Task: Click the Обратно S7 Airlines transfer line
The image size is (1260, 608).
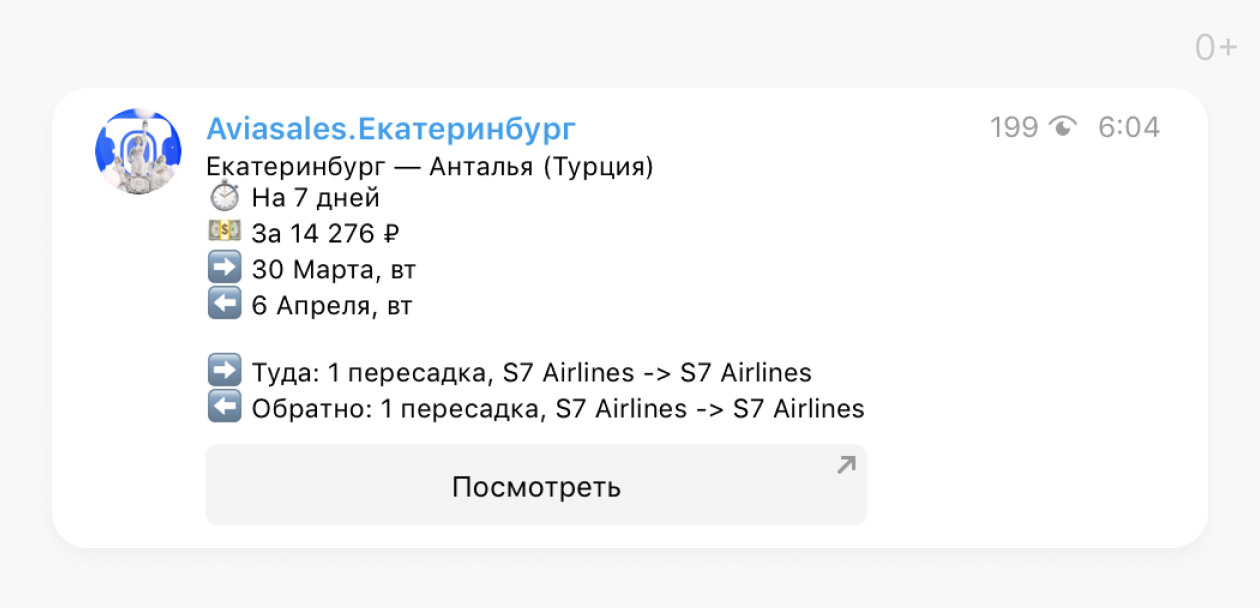Action: click(558, 409)
